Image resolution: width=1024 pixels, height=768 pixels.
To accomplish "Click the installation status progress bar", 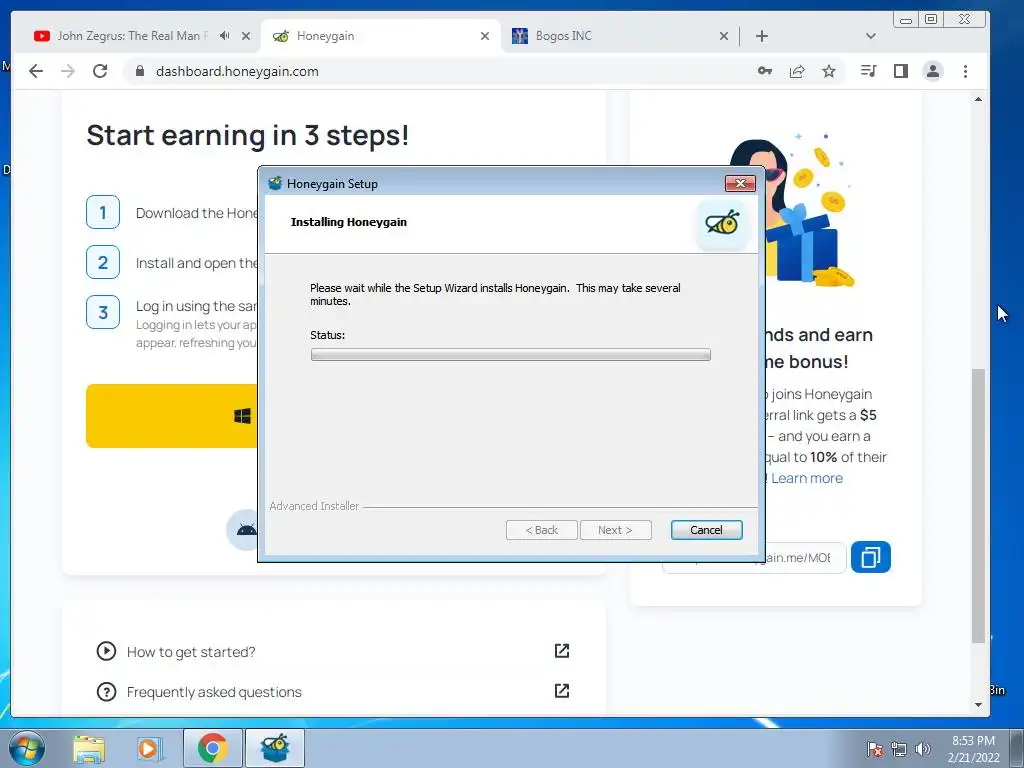I will pos(511,355).
